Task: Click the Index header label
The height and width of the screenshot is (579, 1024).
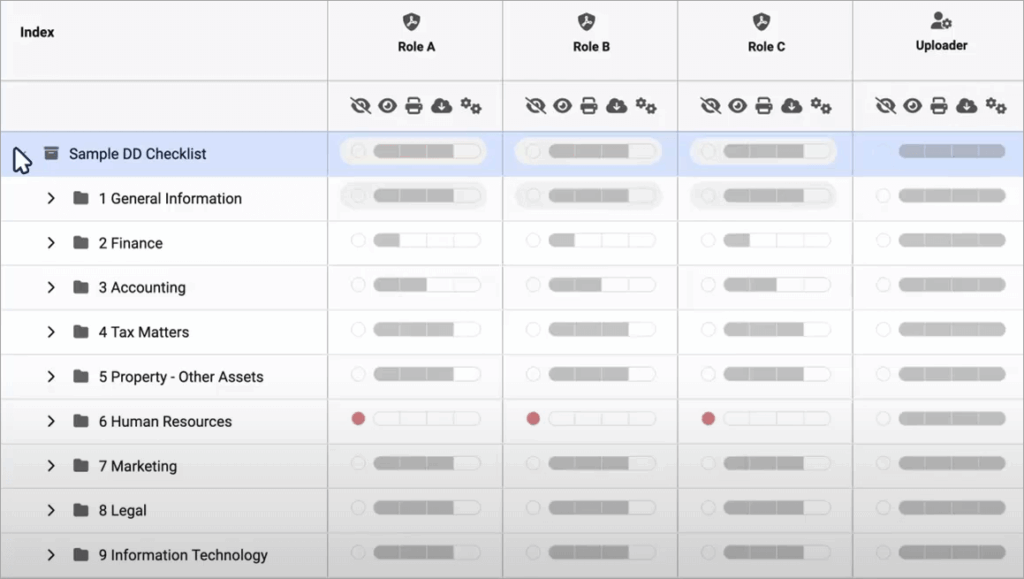Action: (x=36, y=31)
